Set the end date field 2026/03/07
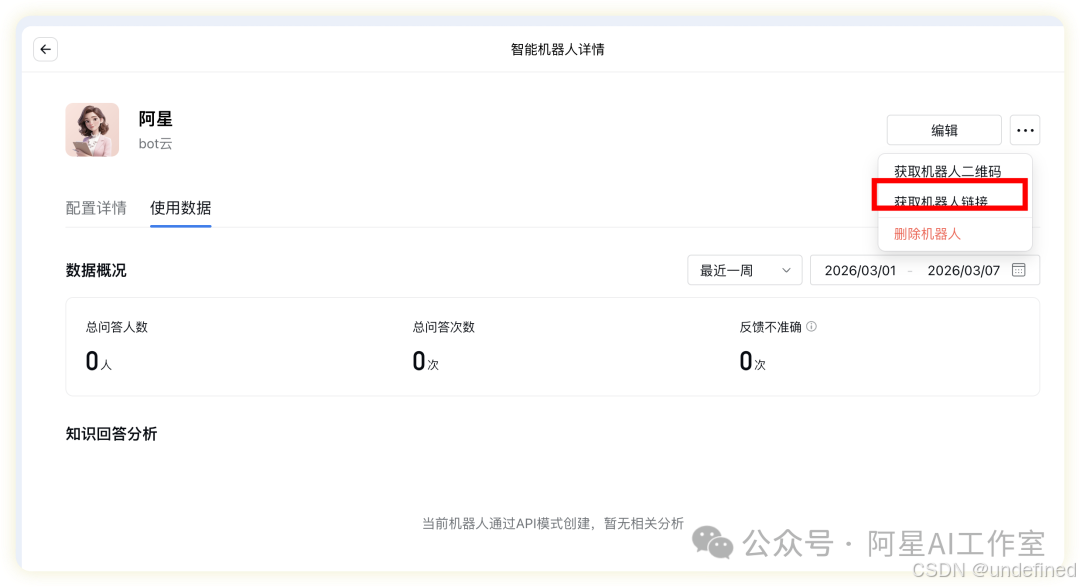 [964, 271]
